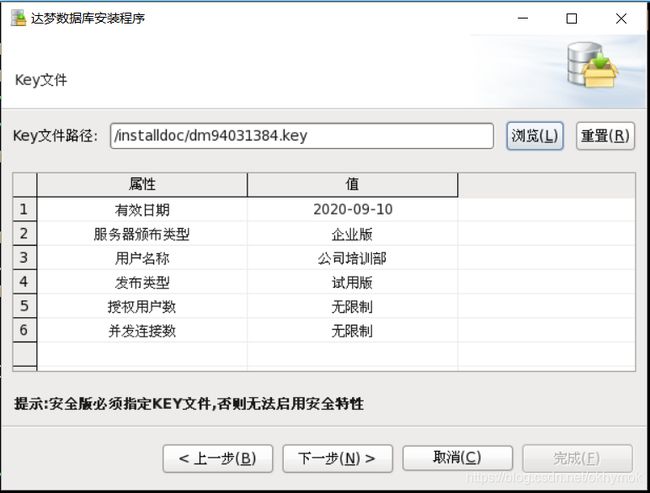This screenshot has height=493, width=650.
Task: Click the installer icon in title bar
Action: tap(18, 18)
